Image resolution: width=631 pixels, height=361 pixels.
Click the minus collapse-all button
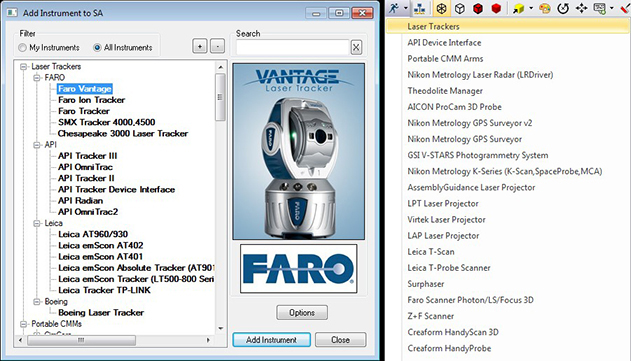pos(218,47)
